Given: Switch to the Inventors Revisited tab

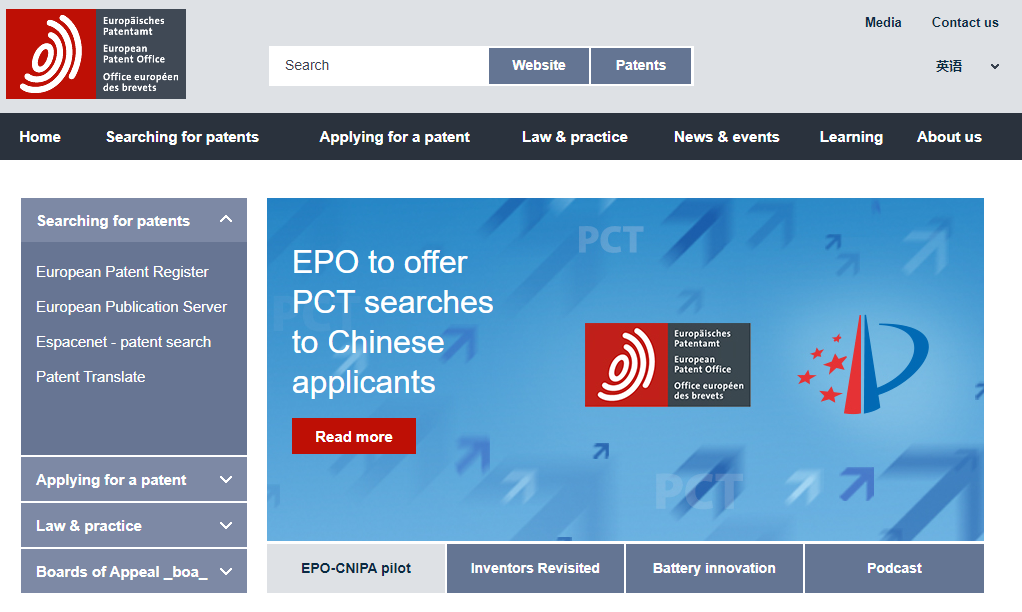Looking at the screenshot, I should click(535, 568).
